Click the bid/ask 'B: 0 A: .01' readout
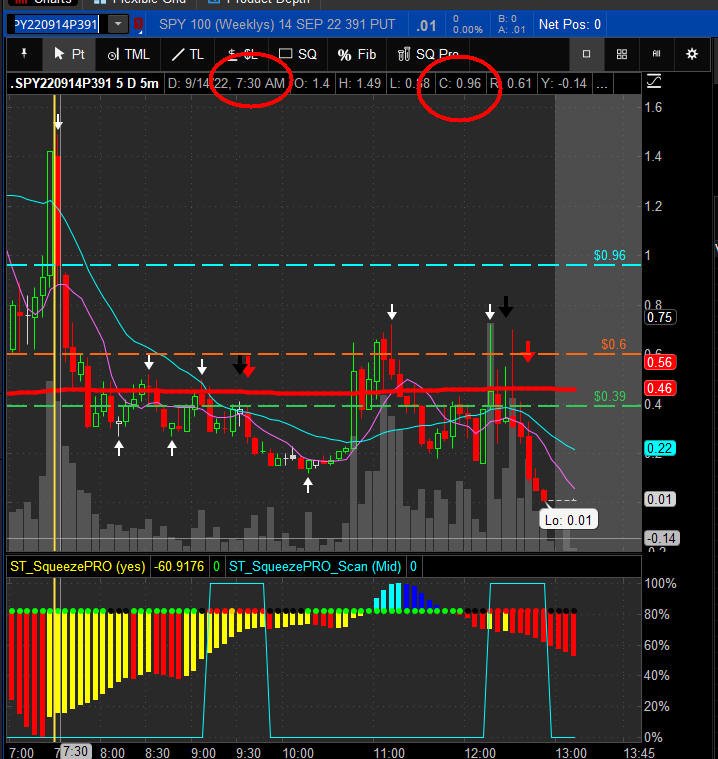Image resolution: width=718 pixels, height=759 pixels. [512, 24]
